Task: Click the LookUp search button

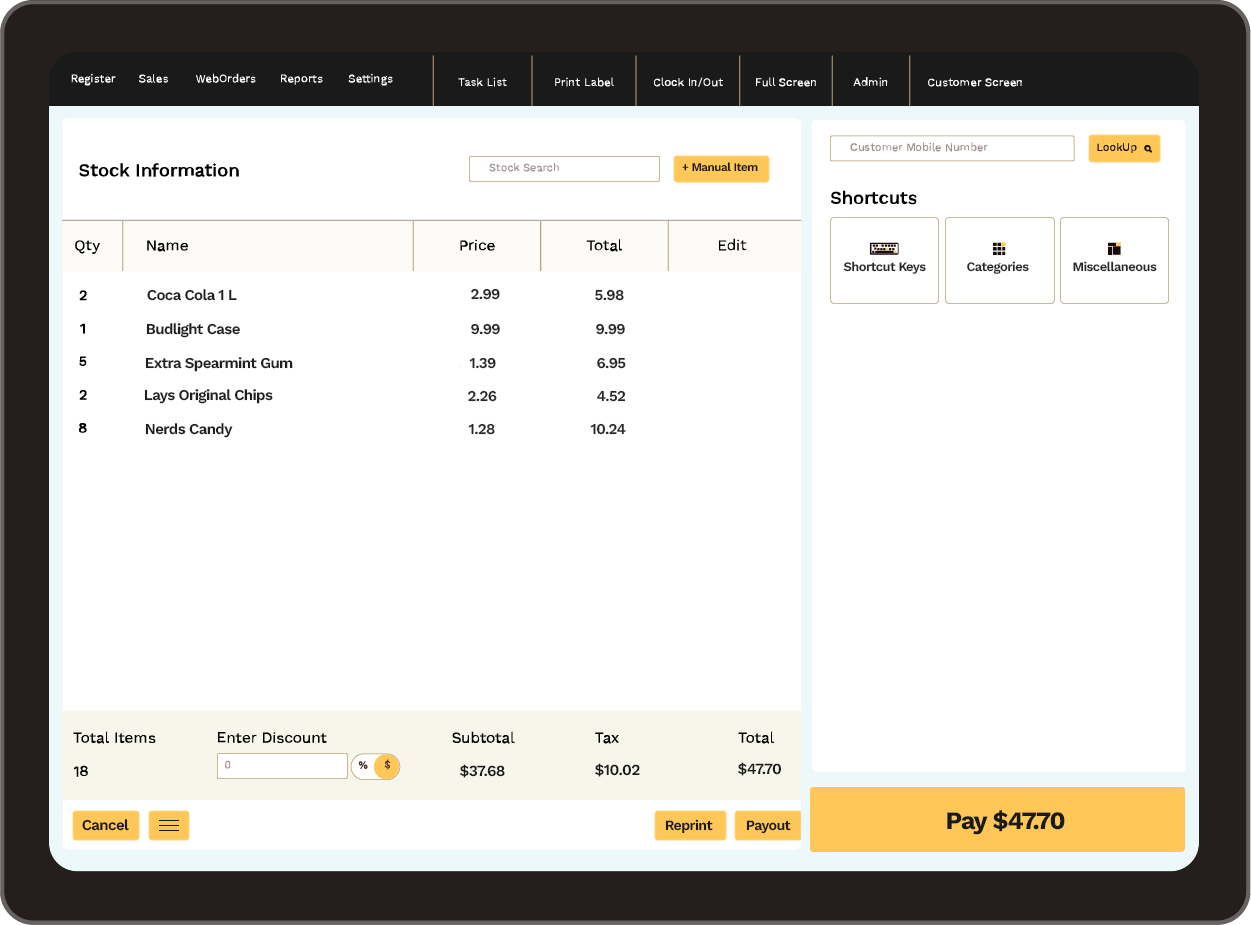Action: click(x=1124, y=148)
